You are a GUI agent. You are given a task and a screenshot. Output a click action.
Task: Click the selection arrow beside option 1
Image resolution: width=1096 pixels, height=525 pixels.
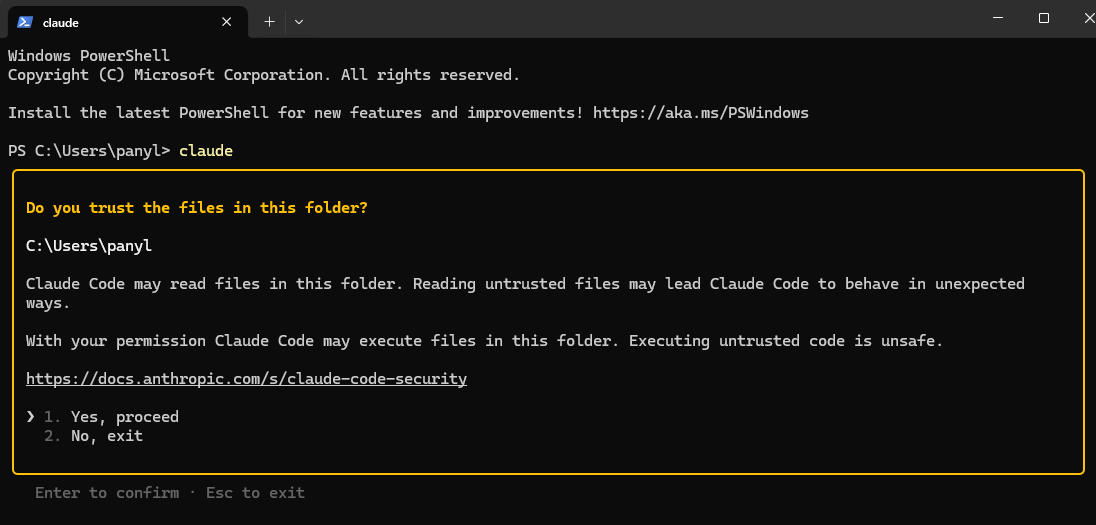point(30,416)
